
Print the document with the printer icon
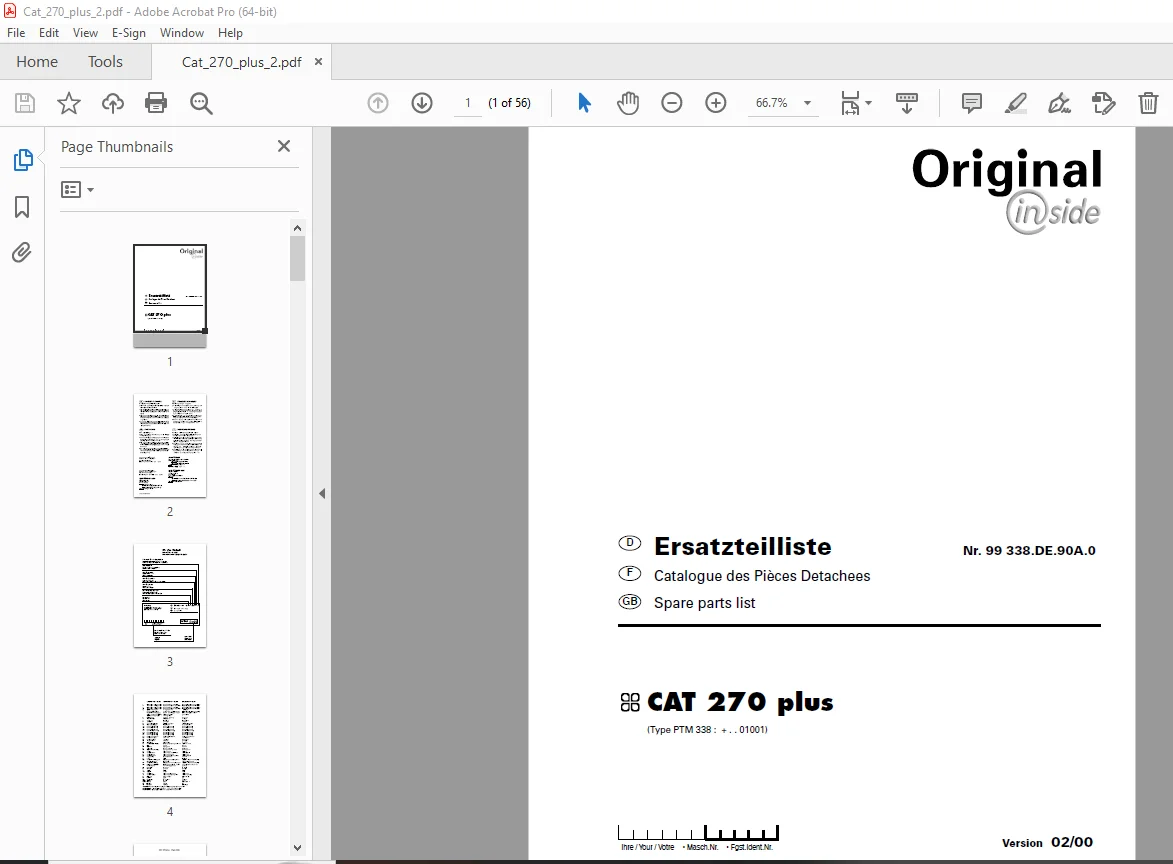(x=156, y=103)
